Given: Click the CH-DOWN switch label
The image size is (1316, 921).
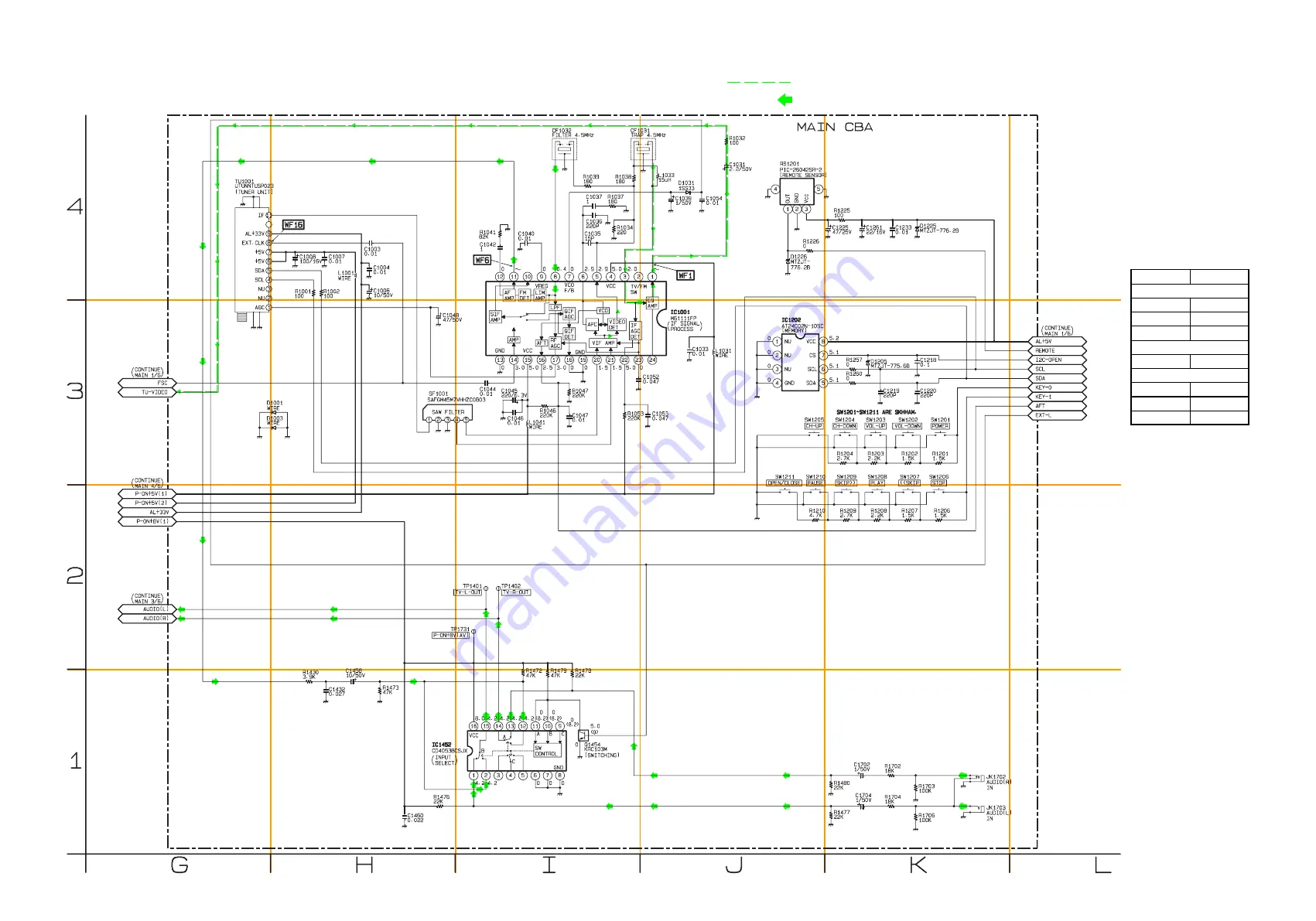Looking at the screenshot, I should [845, 426].
